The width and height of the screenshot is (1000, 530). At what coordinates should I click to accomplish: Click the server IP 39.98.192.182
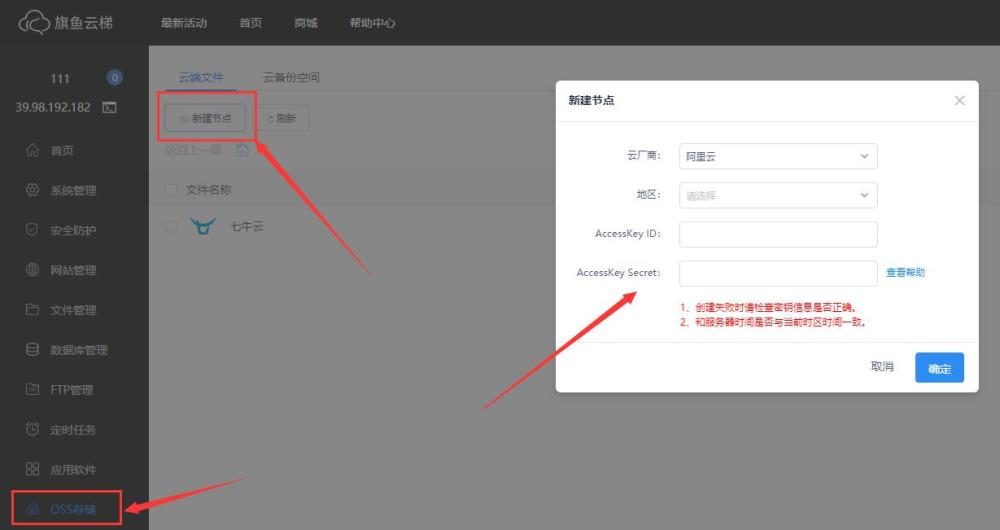point(53,107)
